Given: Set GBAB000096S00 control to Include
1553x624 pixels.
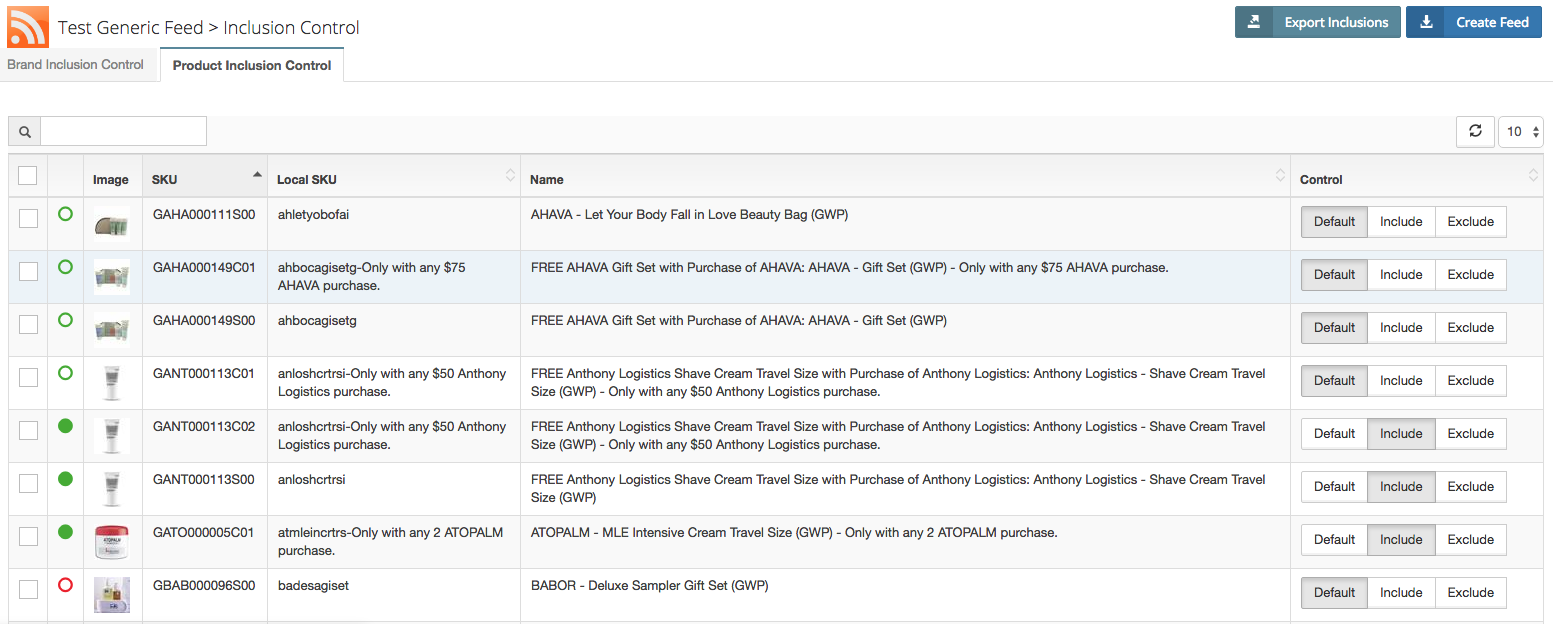Looking at the screenshot, I should point(1401,593).
